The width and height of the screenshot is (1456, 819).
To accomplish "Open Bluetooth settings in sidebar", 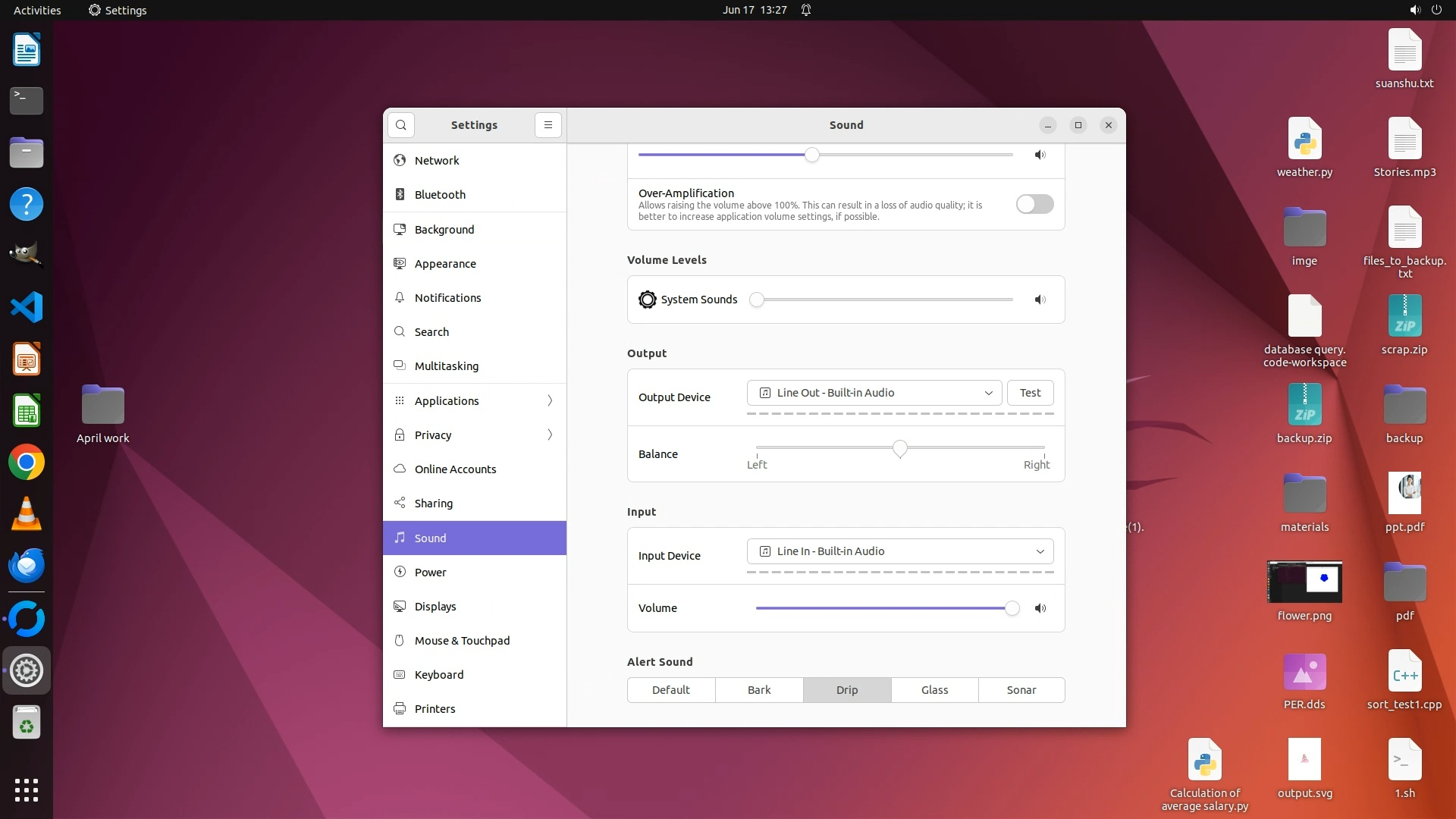I will (x=440, y=195).
